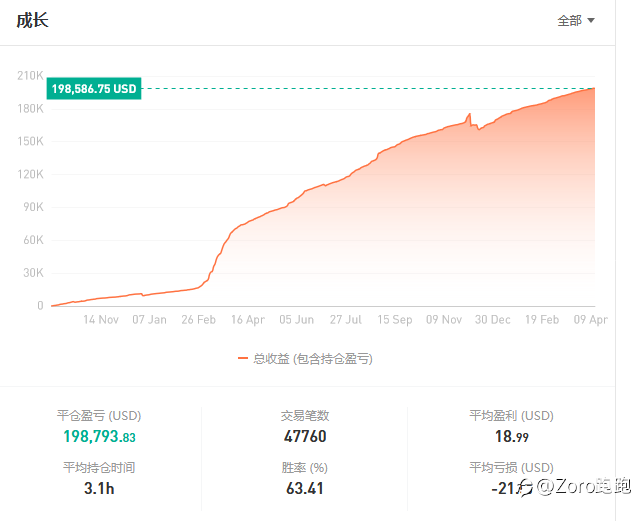
Task: Select the 120K y-axis label
Action: [x=30, y=174]
